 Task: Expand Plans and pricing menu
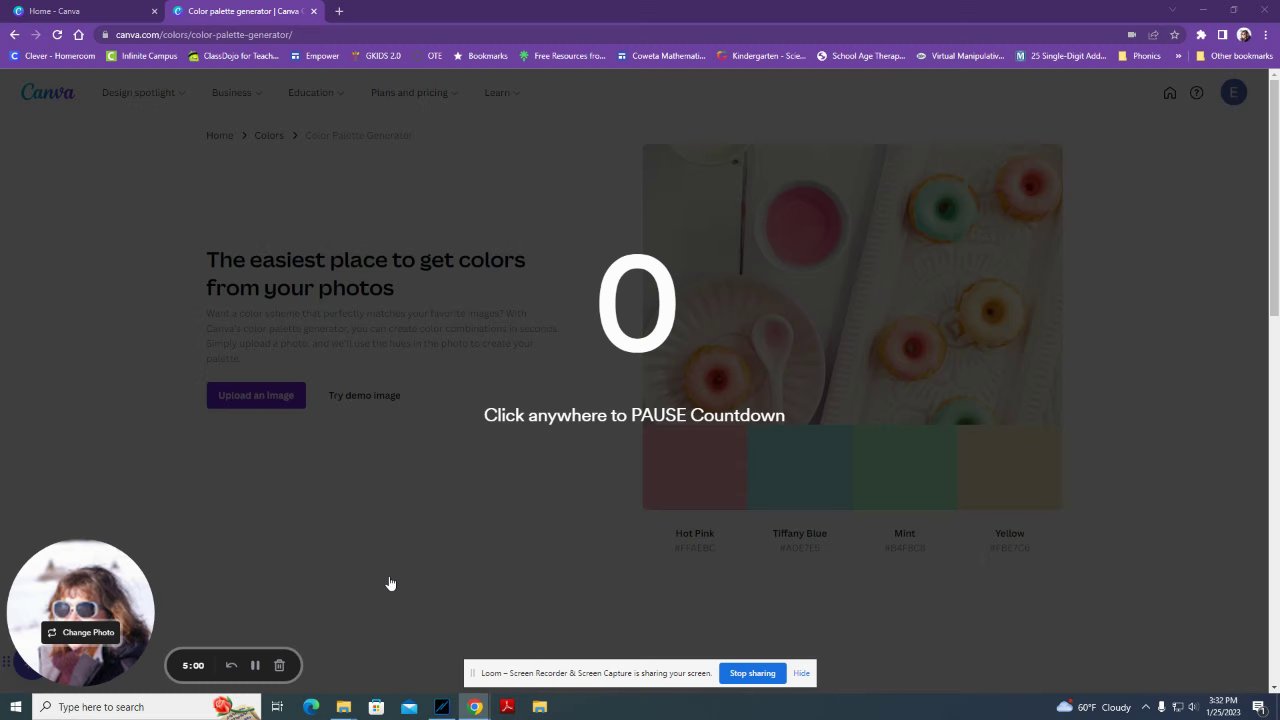click(x=414, y=93)
